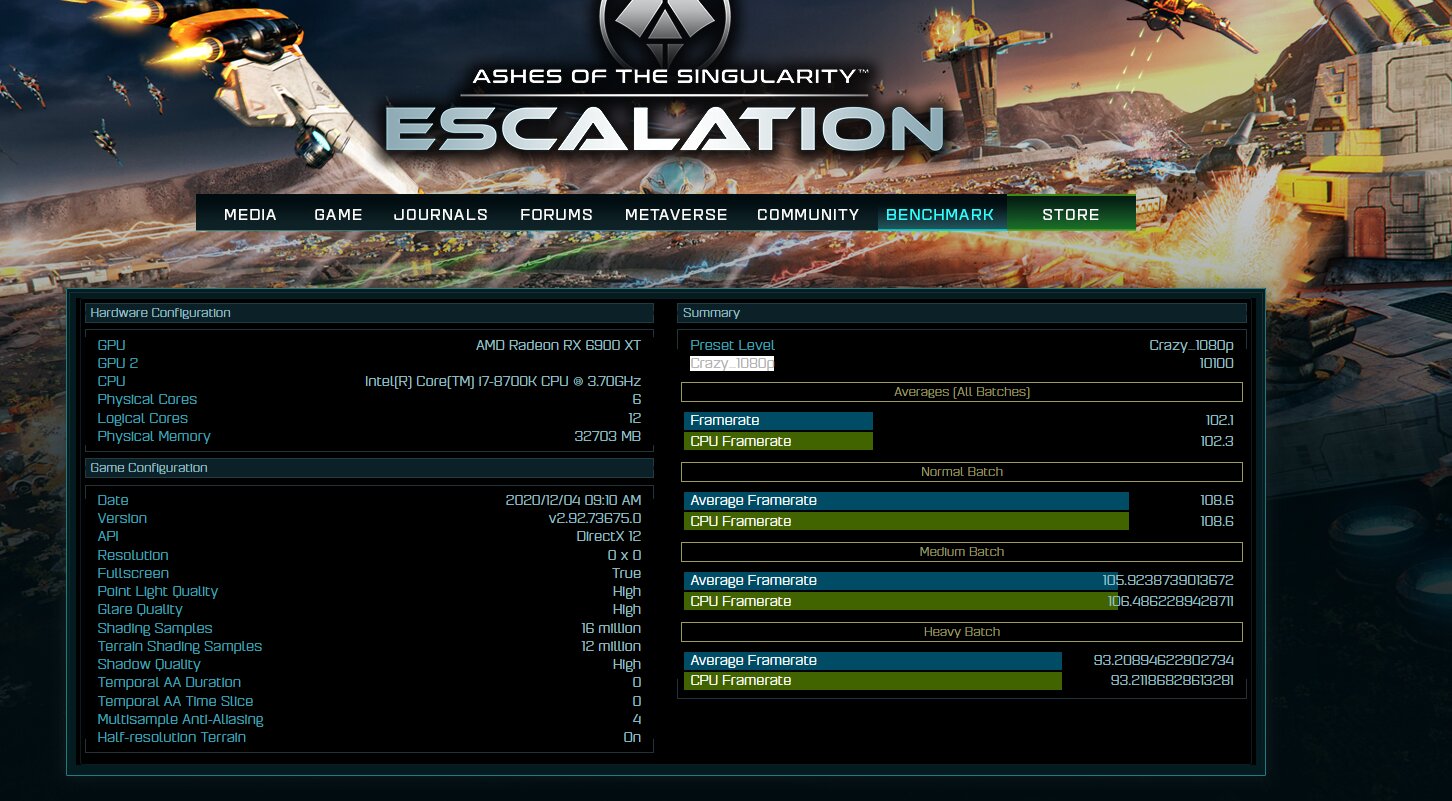Click the Heavy Batch green CPU Framerate bar

(x=872, y=681)
